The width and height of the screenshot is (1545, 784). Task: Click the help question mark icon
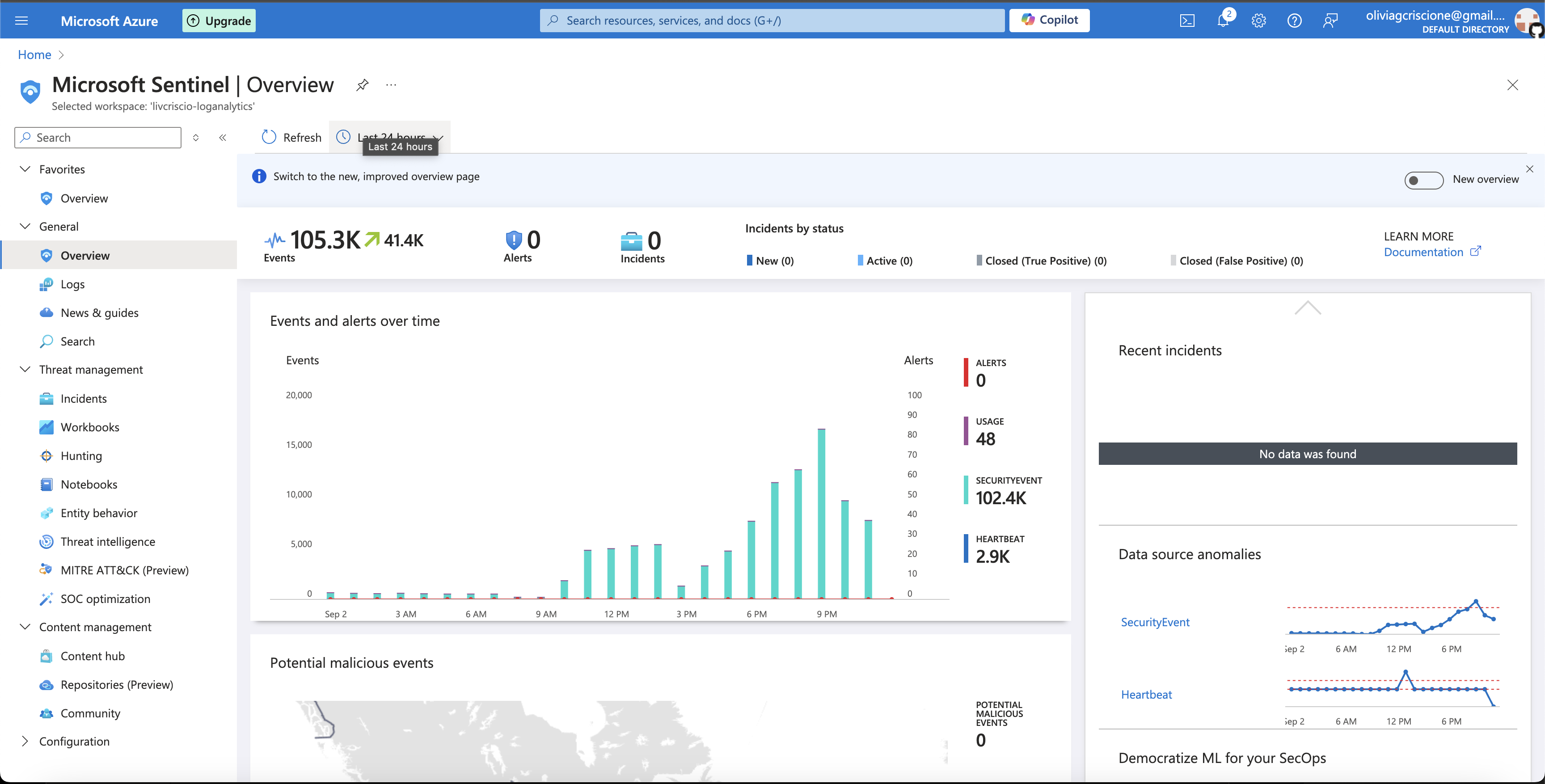click(1294, 21)
